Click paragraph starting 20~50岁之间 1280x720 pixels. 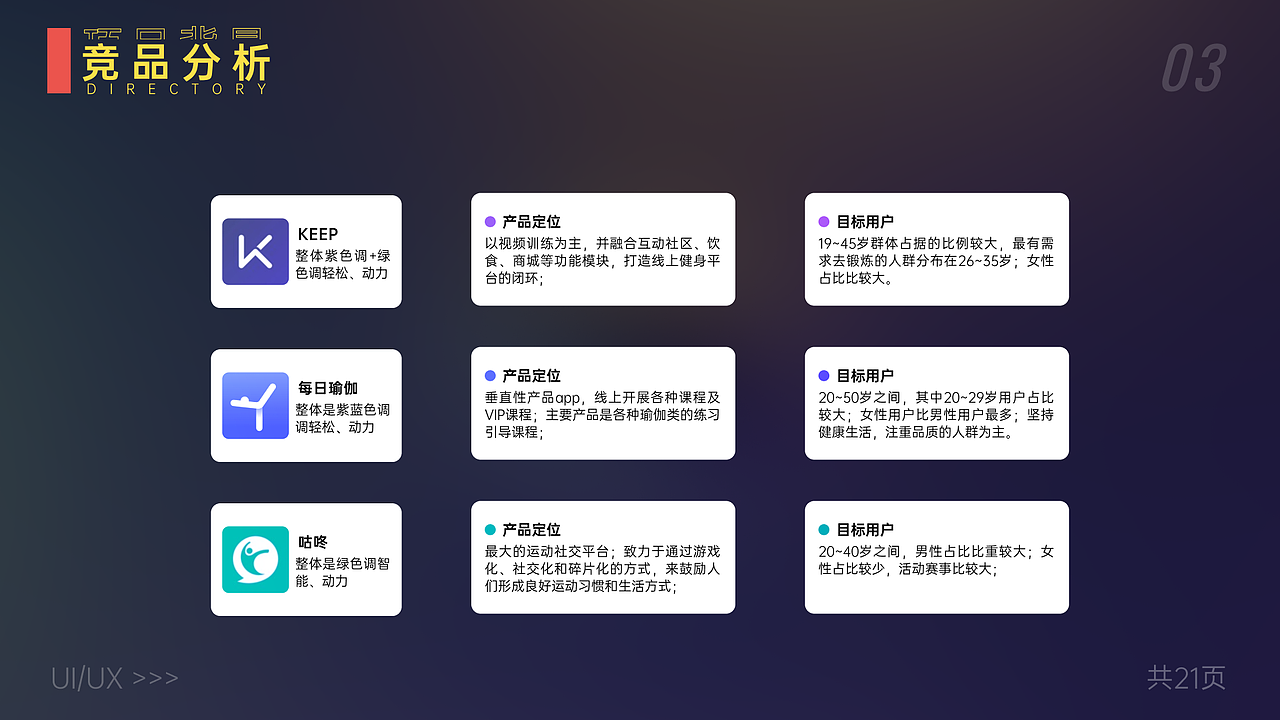click(x=937, y=415)
